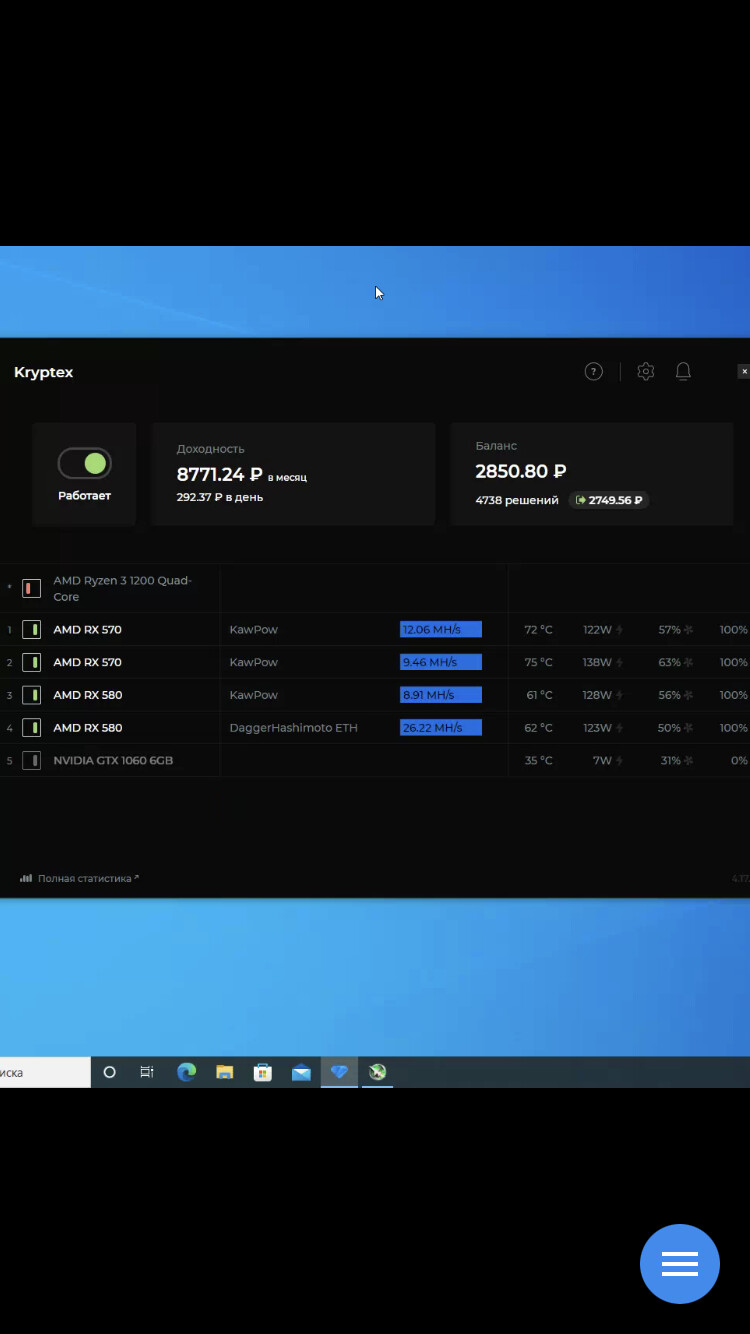Click the lightning icon beside 7W

pyautogui.click(x=620, y=760)
